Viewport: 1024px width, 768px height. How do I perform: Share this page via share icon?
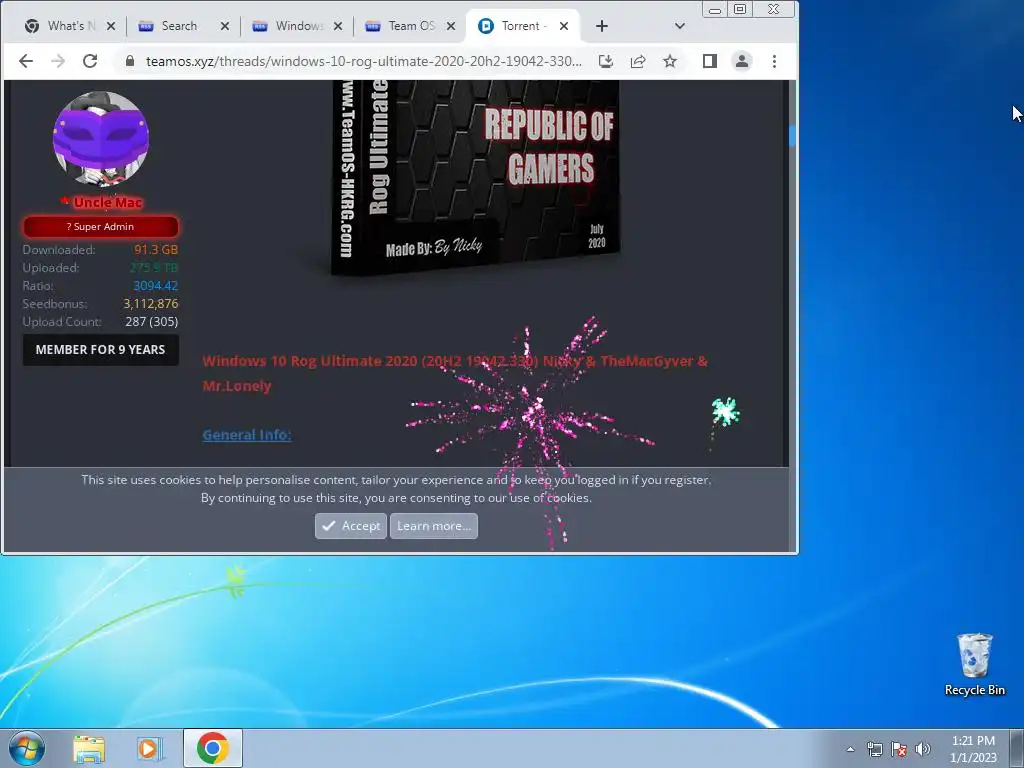point(638,61)
